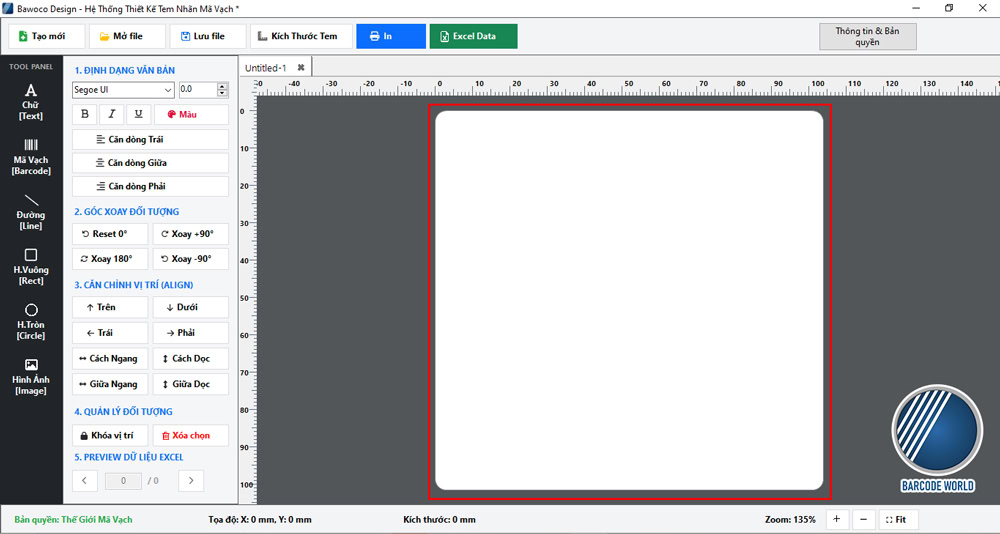Viewport: 1000px width, 534px height.
Task: Click the Excel record number field
Action: (123, 481)
